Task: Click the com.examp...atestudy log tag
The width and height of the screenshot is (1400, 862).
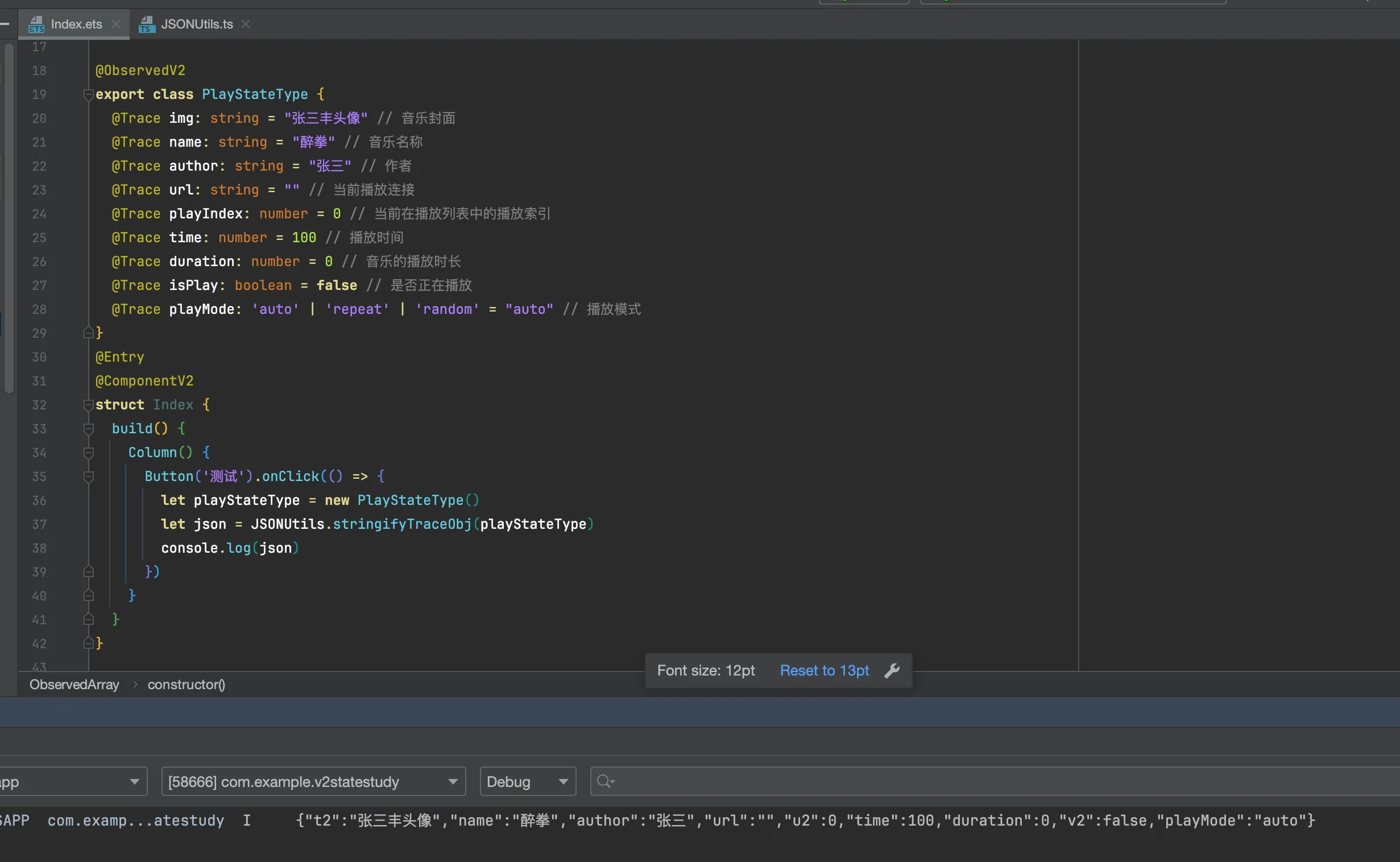Action: coord(136,821)
